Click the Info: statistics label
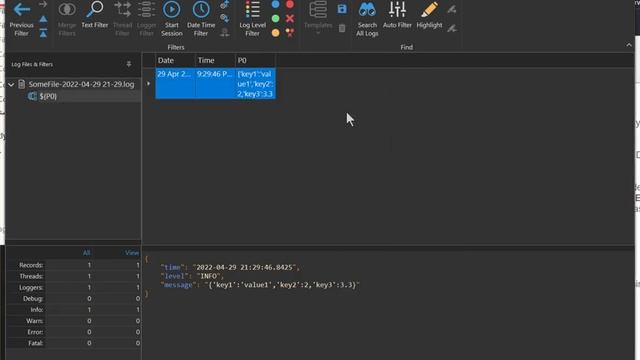 click(37, 310)
